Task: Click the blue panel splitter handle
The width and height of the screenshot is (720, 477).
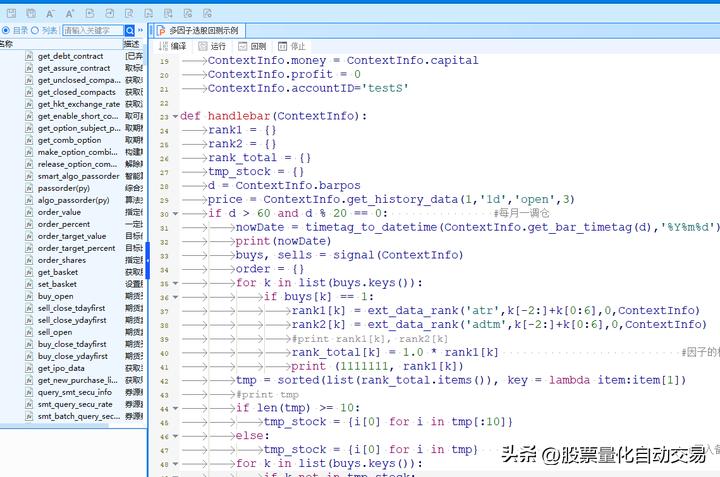Action: [x=148, y=260]
